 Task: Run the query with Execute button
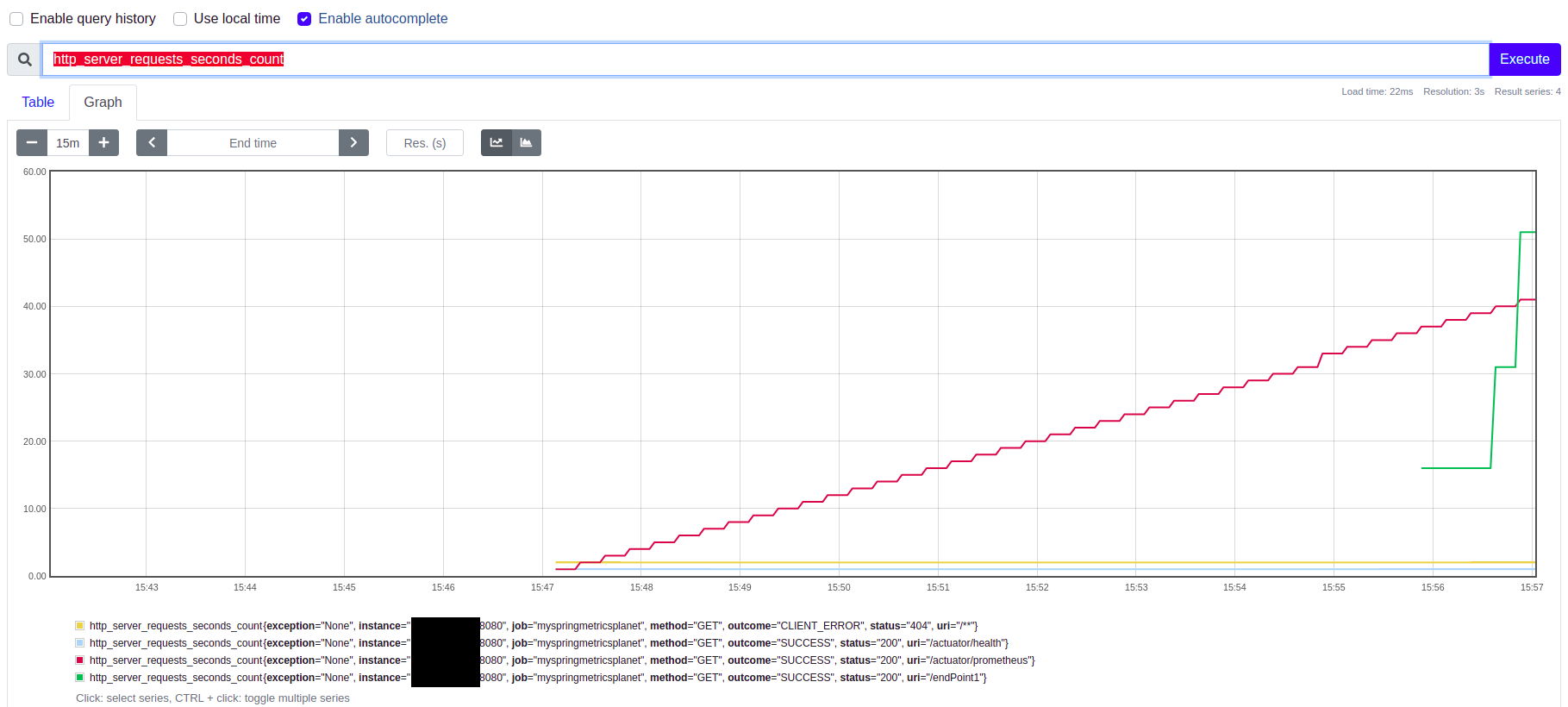1524,59
